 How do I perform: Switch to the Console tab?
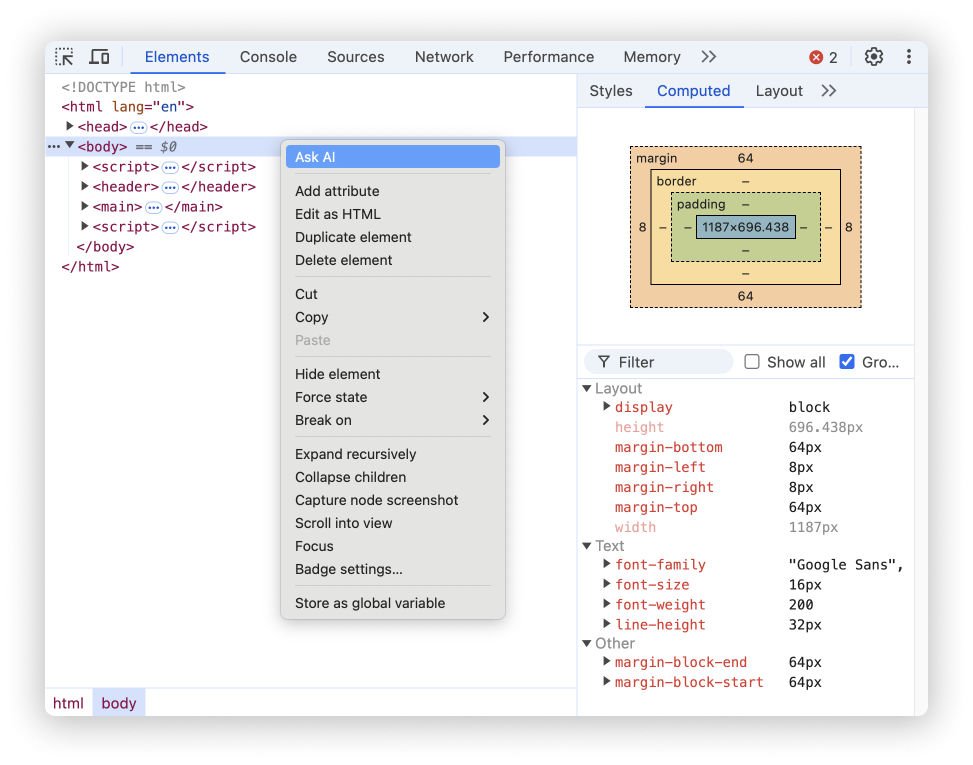pos(267,57)
